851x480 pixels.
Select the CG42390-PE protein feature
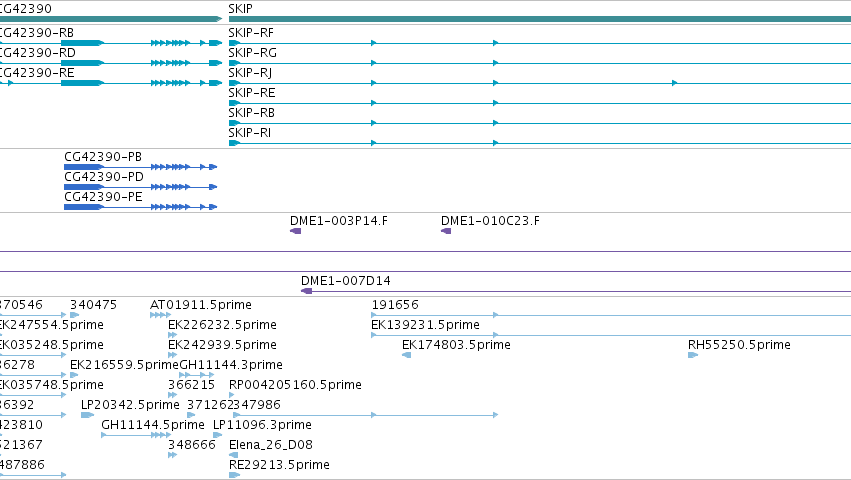pos(141,207)
